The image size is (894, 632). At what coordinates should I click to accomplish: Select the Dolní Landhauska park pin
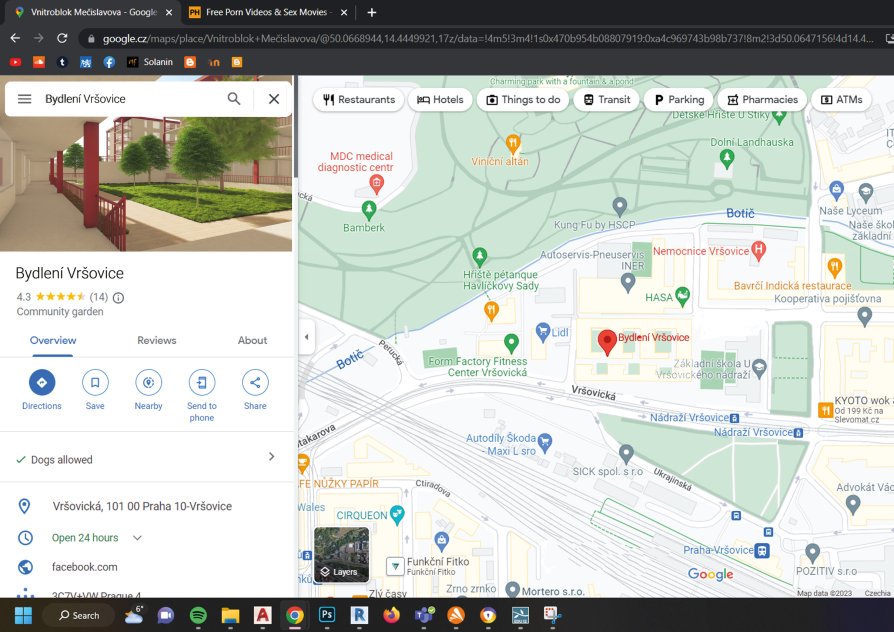point(726,158)
